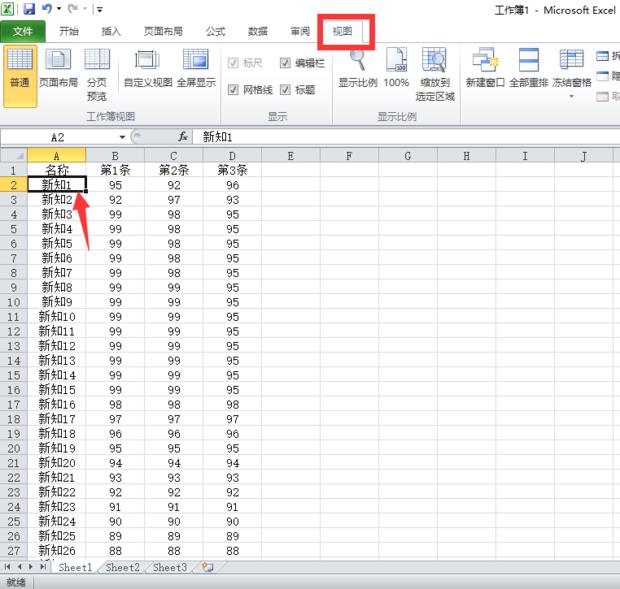Screen dimensions: 620x589
Task: Enable Full Screen (全屏显示) mode
Action: [x=196, y=68]
